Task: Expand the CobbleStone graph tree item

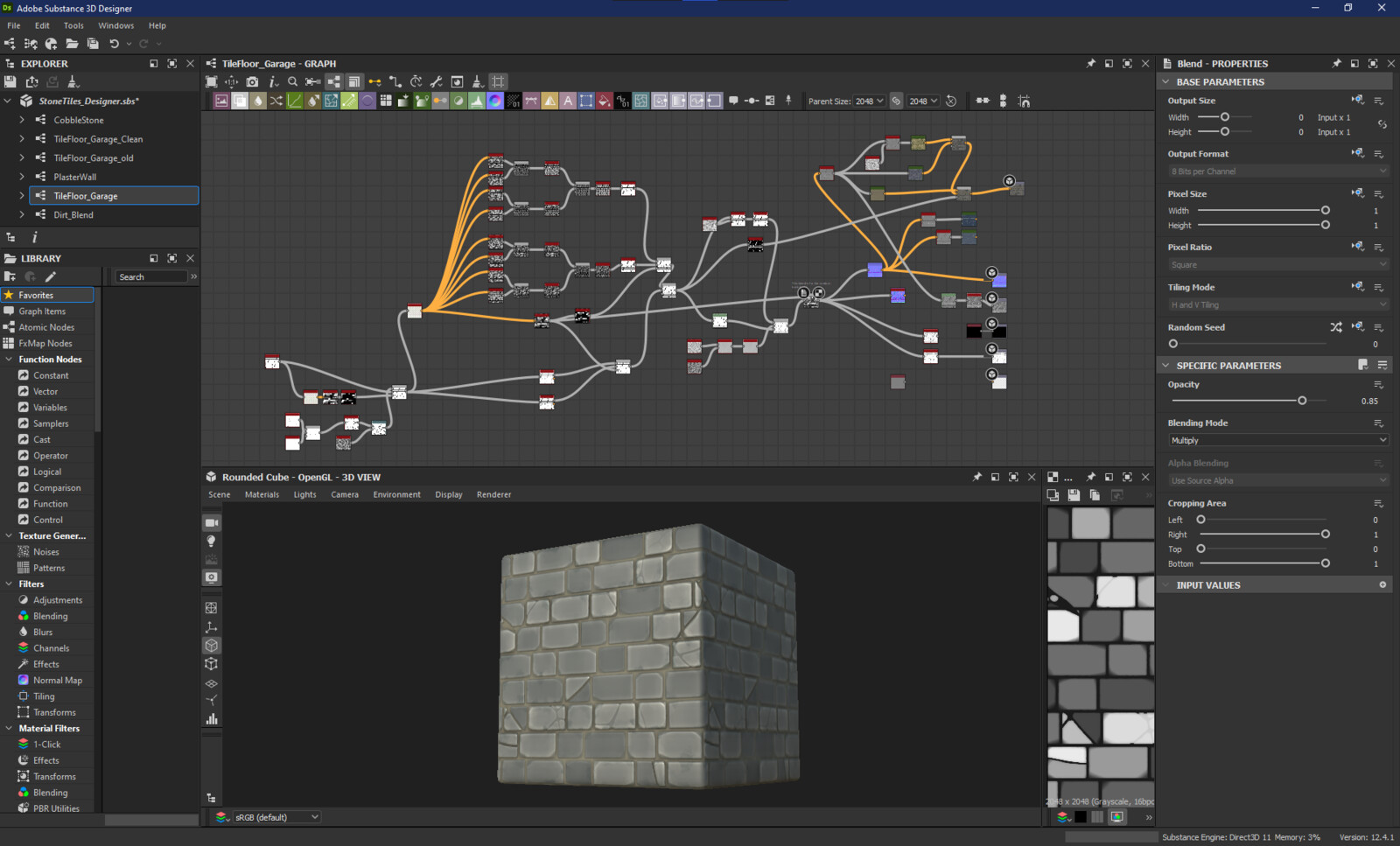Action: pyautogui.click(x=22, y=120)
